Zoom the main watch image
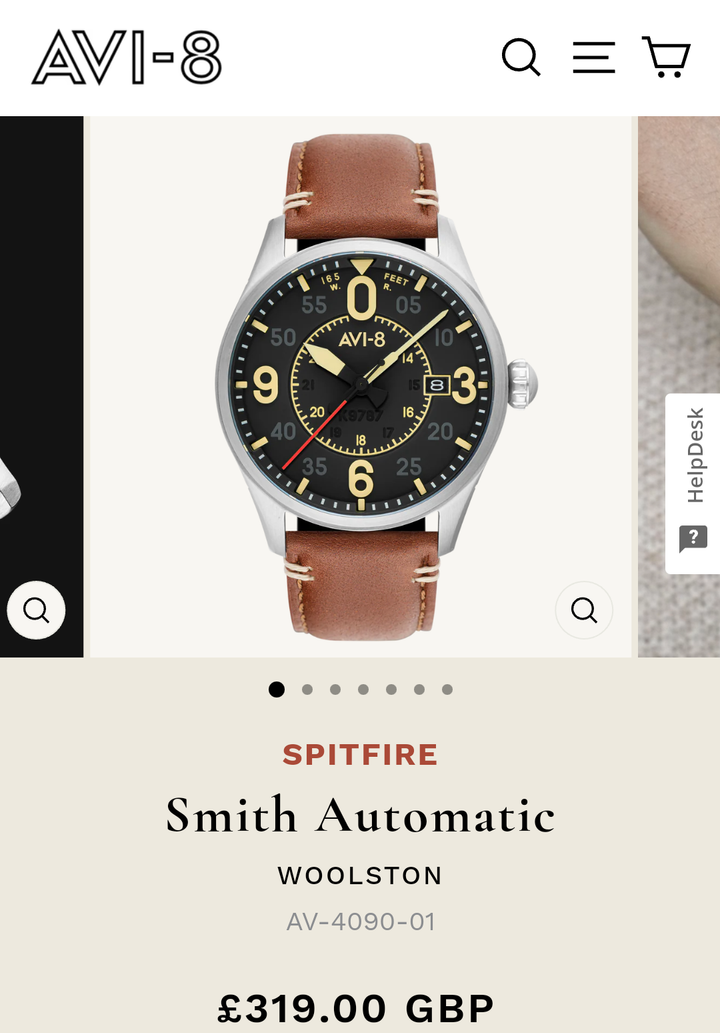The image size is (720, 1033). 584,610
